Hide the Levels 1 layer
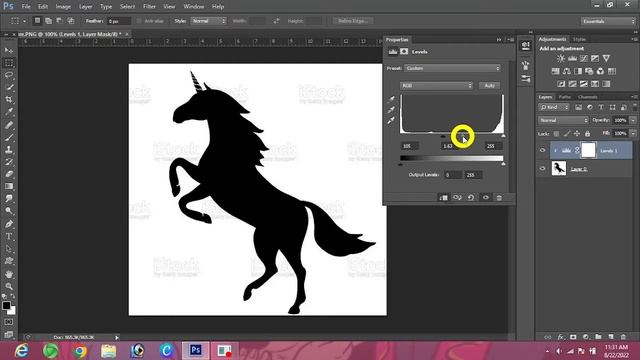This screenshot has height=360, width=640. pos(542,150)
